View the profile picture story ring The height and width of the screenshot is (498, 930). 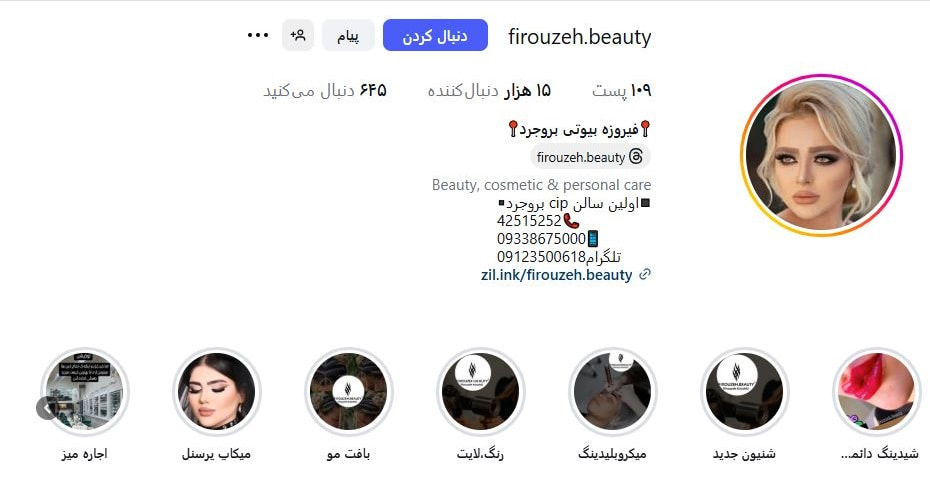point(821,155)
